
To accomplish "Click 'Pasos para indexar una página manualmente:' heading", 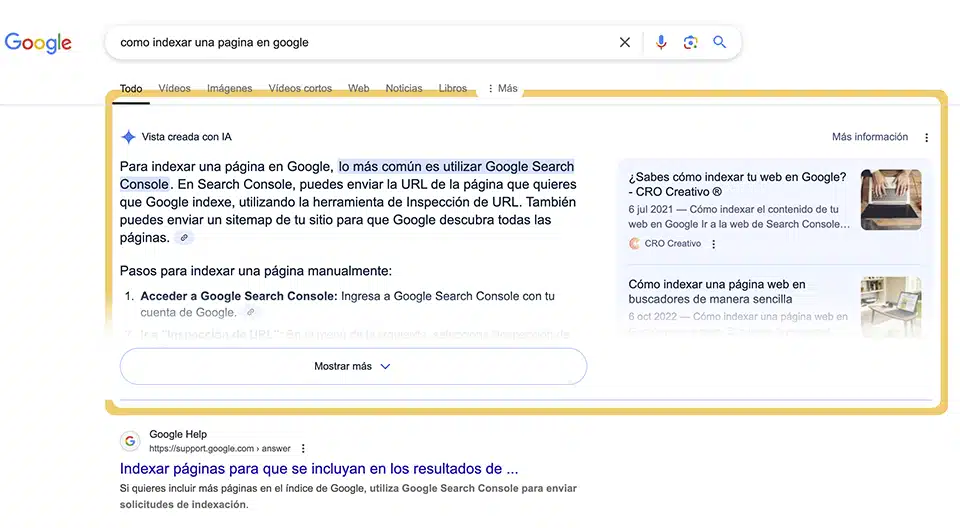I will pyautogui.click(x=256, y=271).
